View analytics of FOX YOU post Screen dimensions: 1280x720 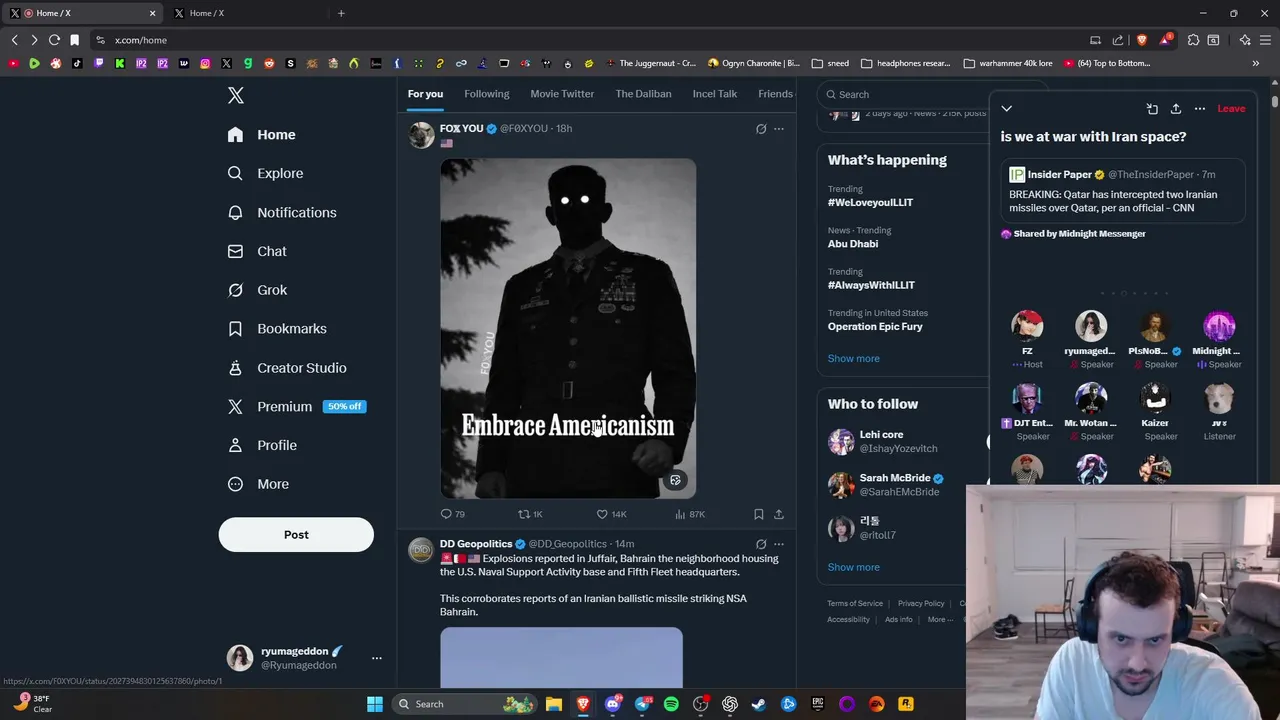click(690, 514)
